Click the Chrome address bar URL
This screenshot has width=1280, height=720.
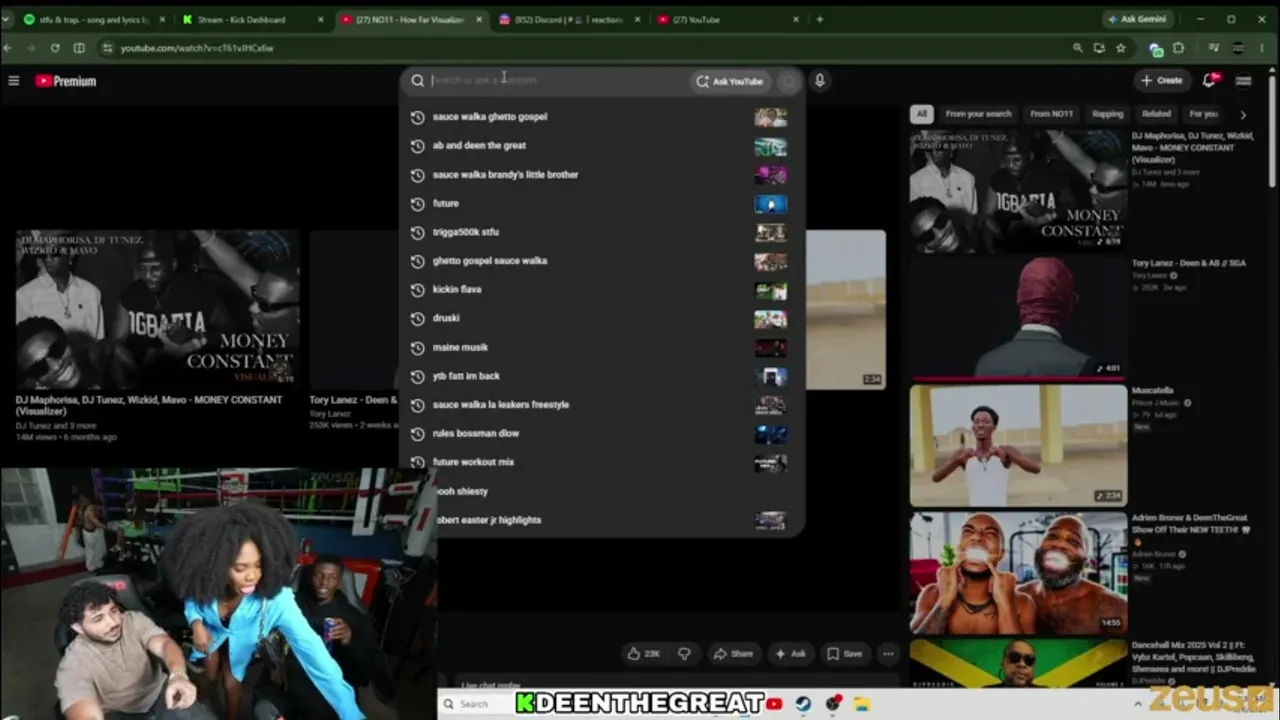pyautogui.click(x=197, y=48)
